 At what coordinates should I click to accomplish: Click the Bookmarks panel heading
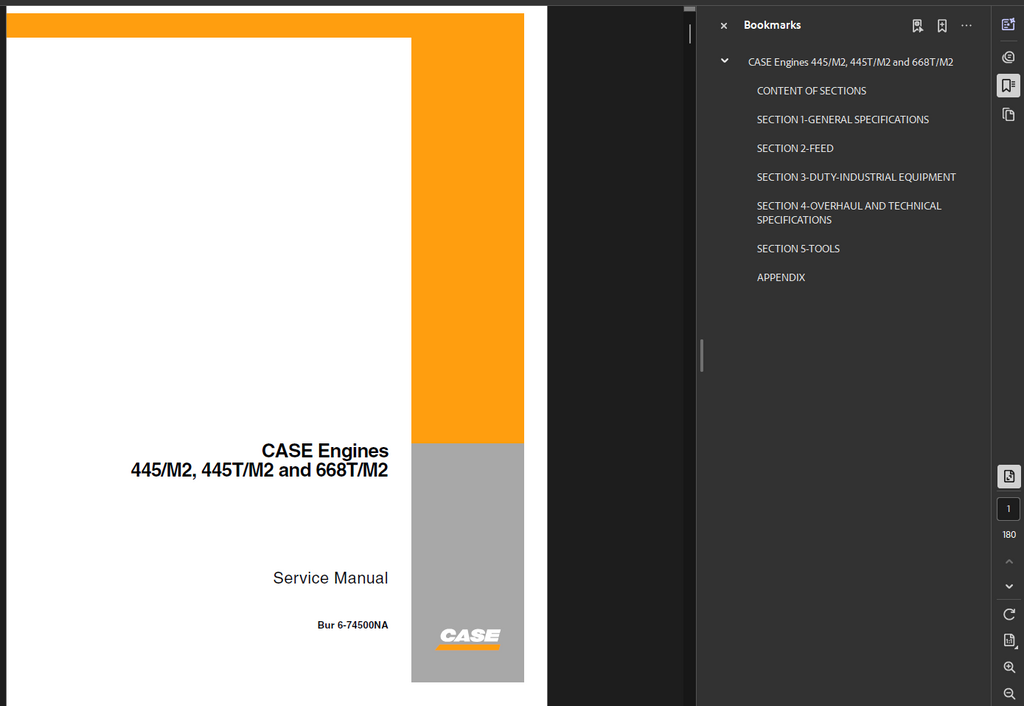tap(772, 25)
